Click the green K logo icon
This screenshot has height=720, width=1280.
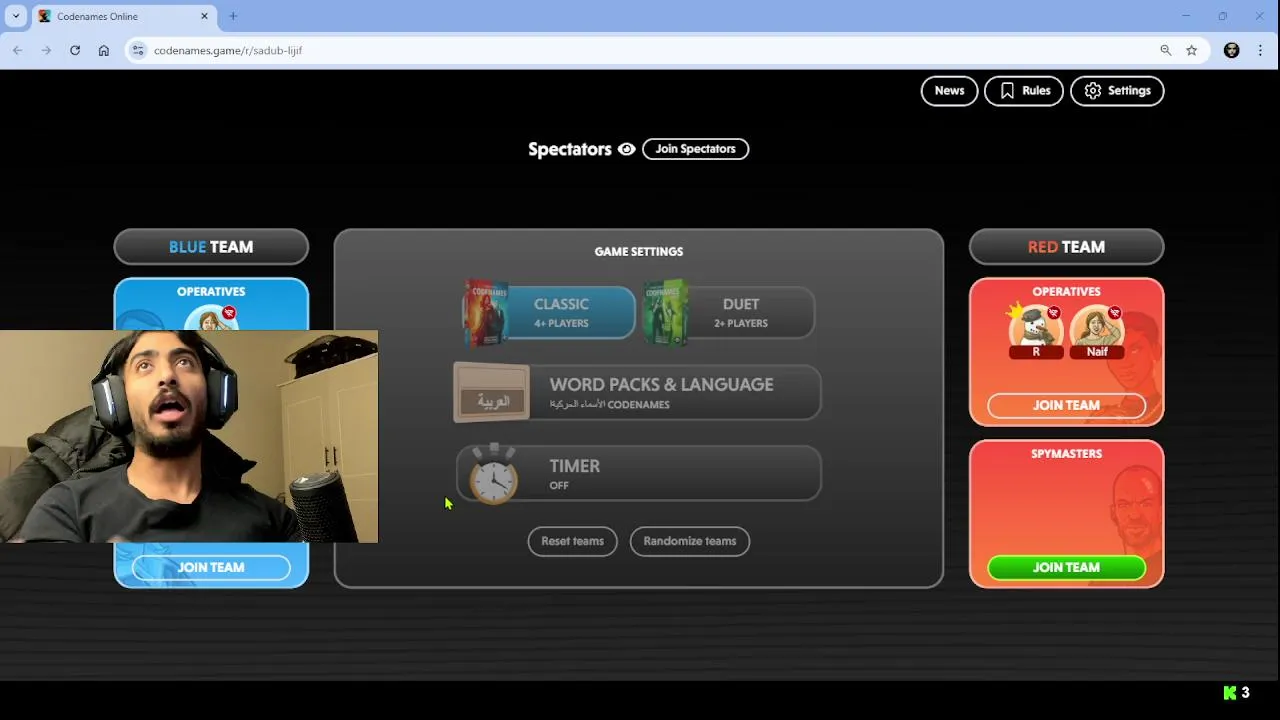point(1230,693)
